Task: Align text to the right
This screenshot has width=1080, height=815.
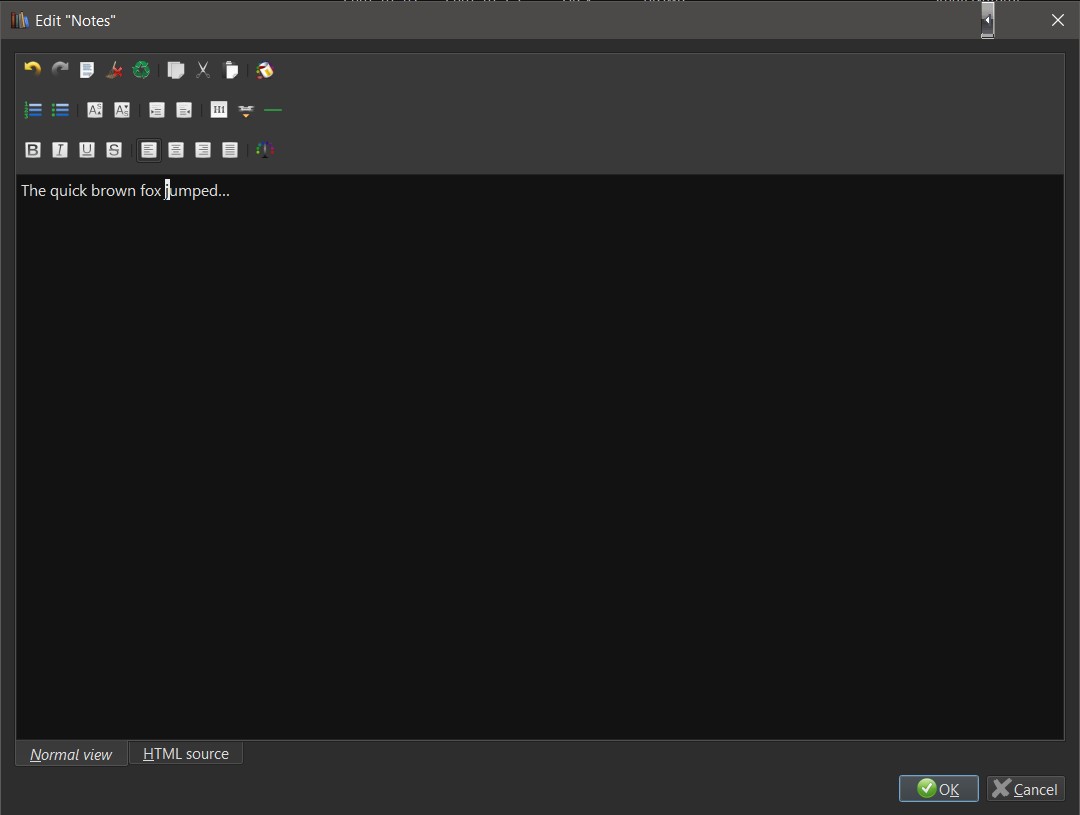Action: [x=202, y=149]
